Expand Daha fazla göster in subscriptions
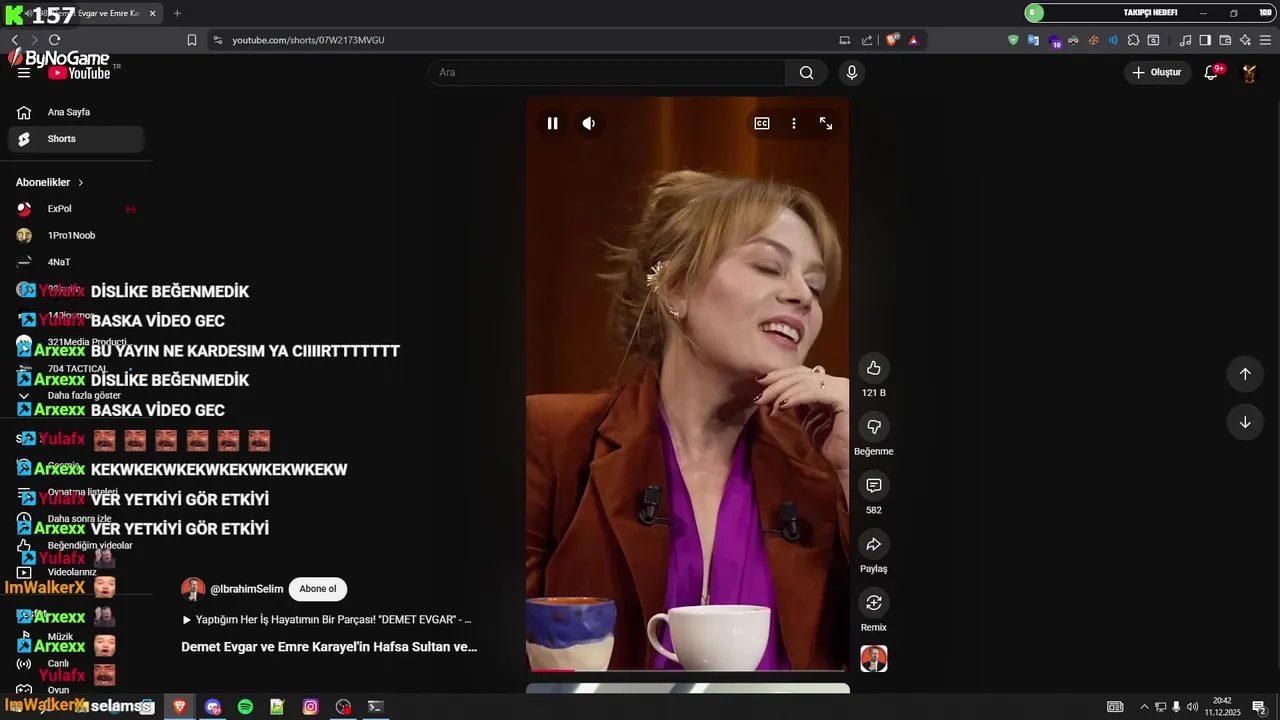The height and width of the screenshot is (720, 1280). [x=76, y=395]
